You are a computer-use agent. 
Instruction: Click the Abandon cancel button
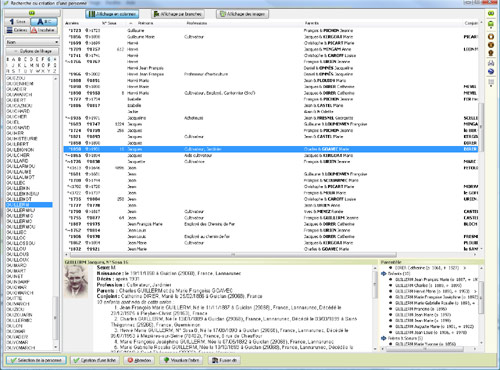click(x=139, y=360)
